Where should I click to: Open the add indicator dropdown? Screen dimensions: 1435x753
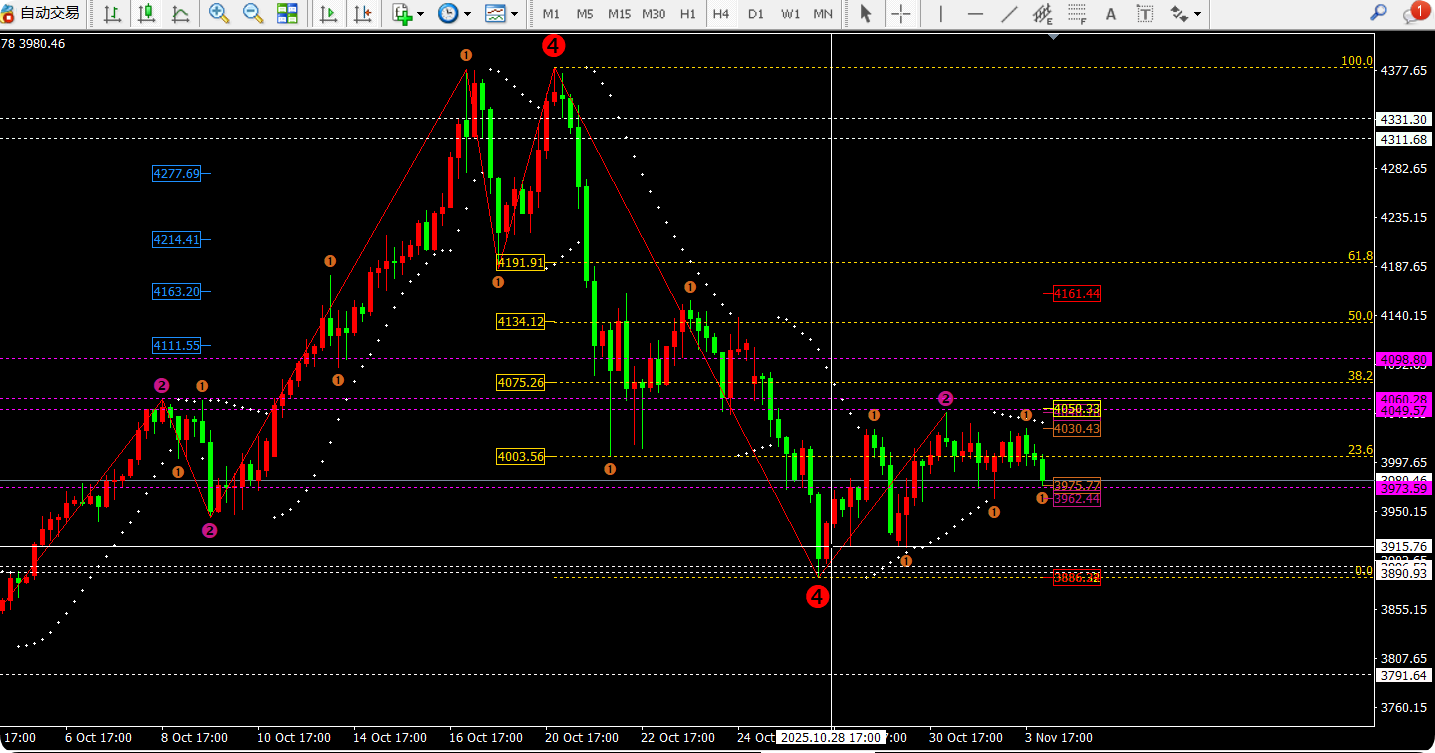(408, 13)
